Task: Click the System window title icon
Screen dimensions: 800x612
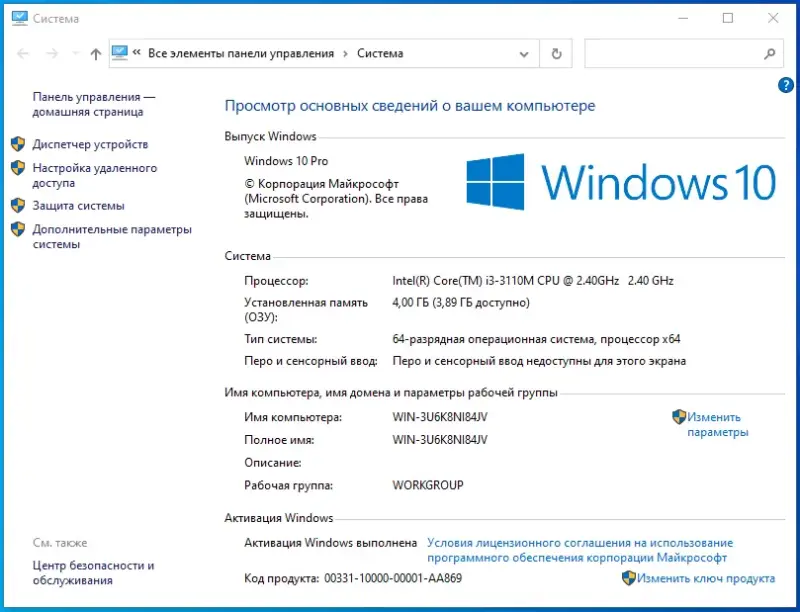Action: point(19,18)
